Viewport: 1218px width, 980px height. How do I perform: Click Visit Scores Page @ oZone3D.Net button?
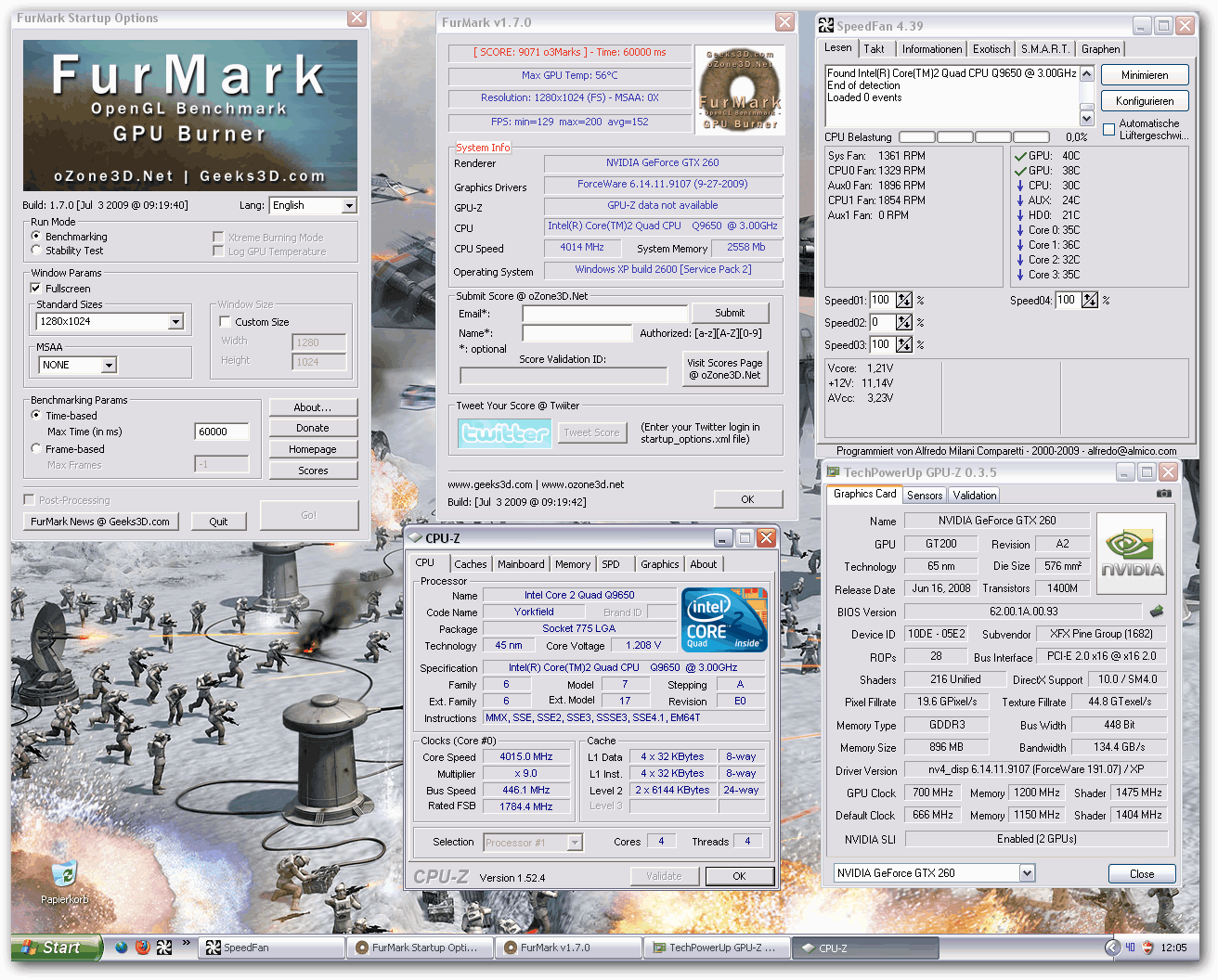point(725,368)
